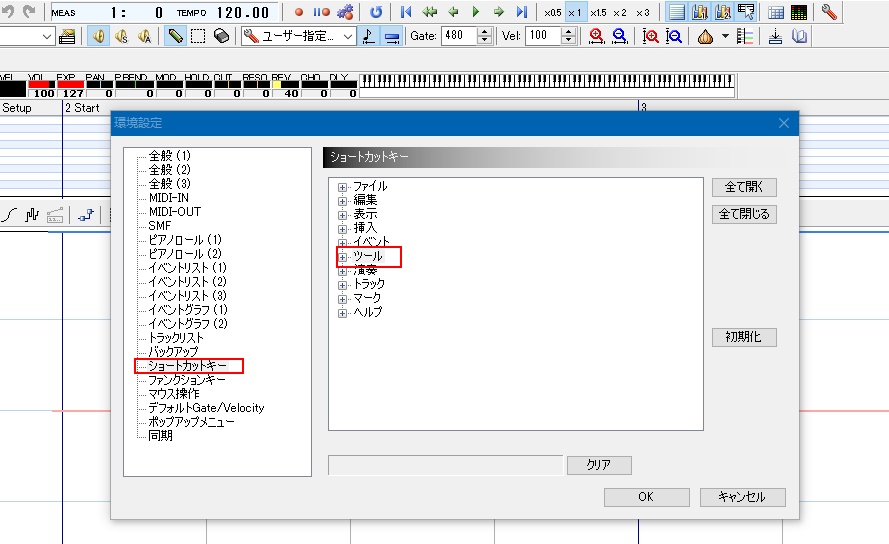This screenshot has height=544, width=889.
Task: Expand the 表示 shortcut category
Action: 342,215
